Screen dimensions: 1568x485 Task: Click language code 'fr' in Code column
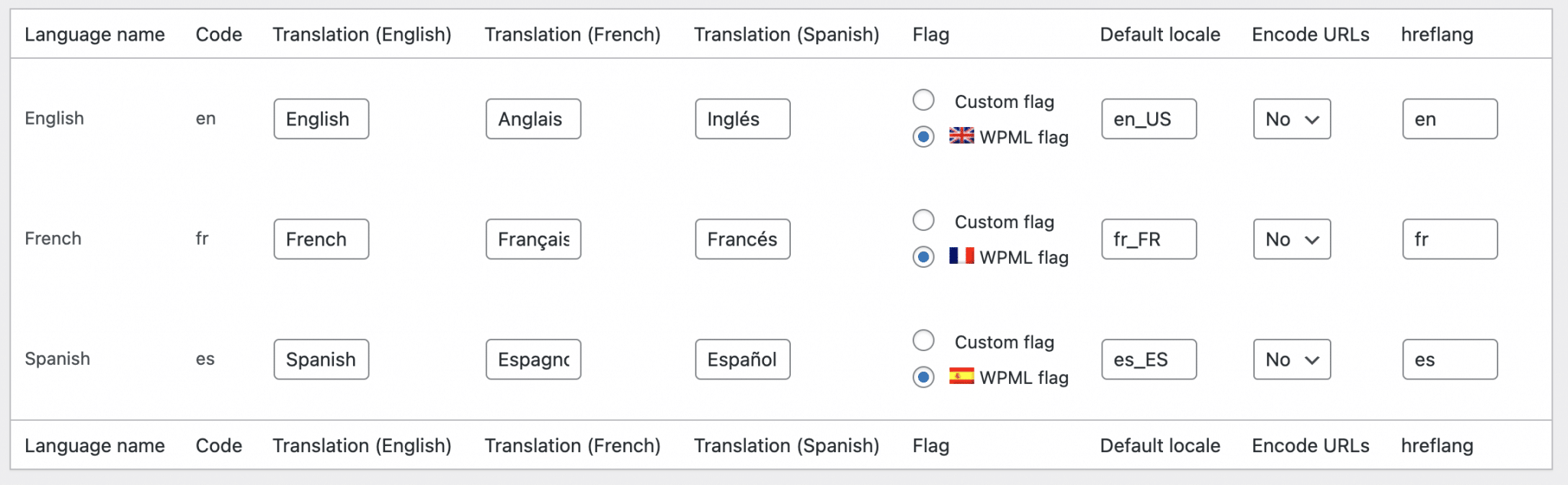pyautogui.click(x=202, y=239)
